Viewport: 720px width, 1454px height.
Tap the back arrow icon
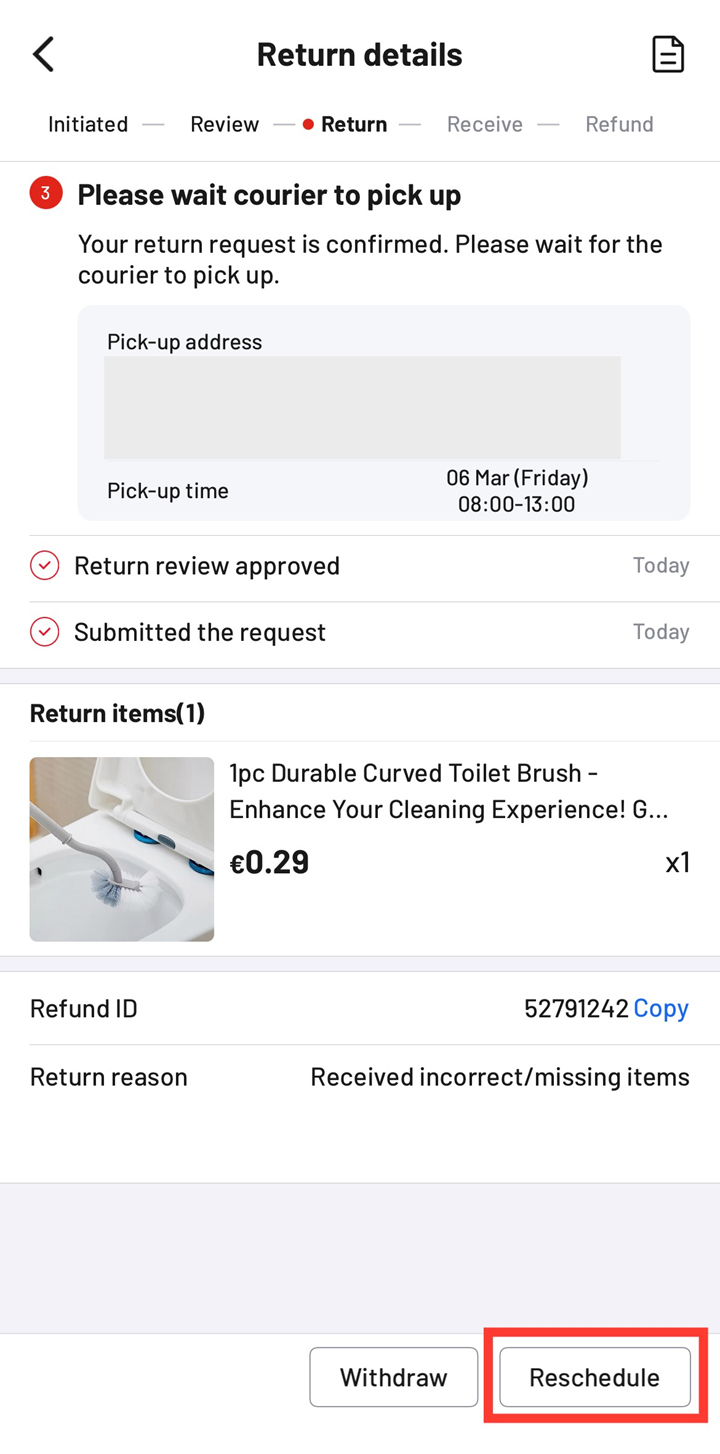43,54
